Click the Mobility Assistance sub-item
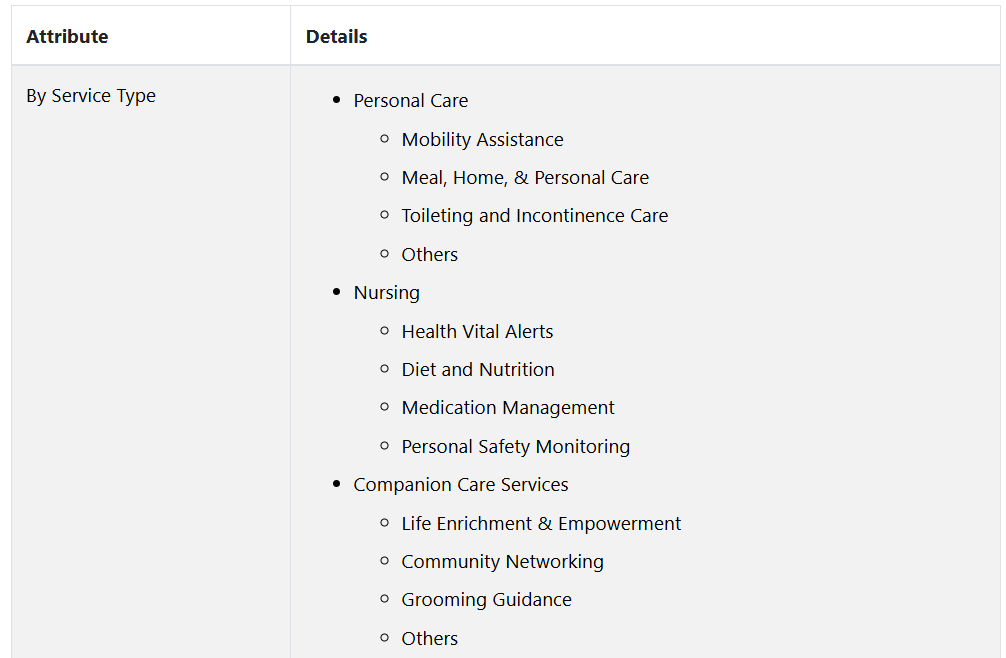 click(482, 140)
